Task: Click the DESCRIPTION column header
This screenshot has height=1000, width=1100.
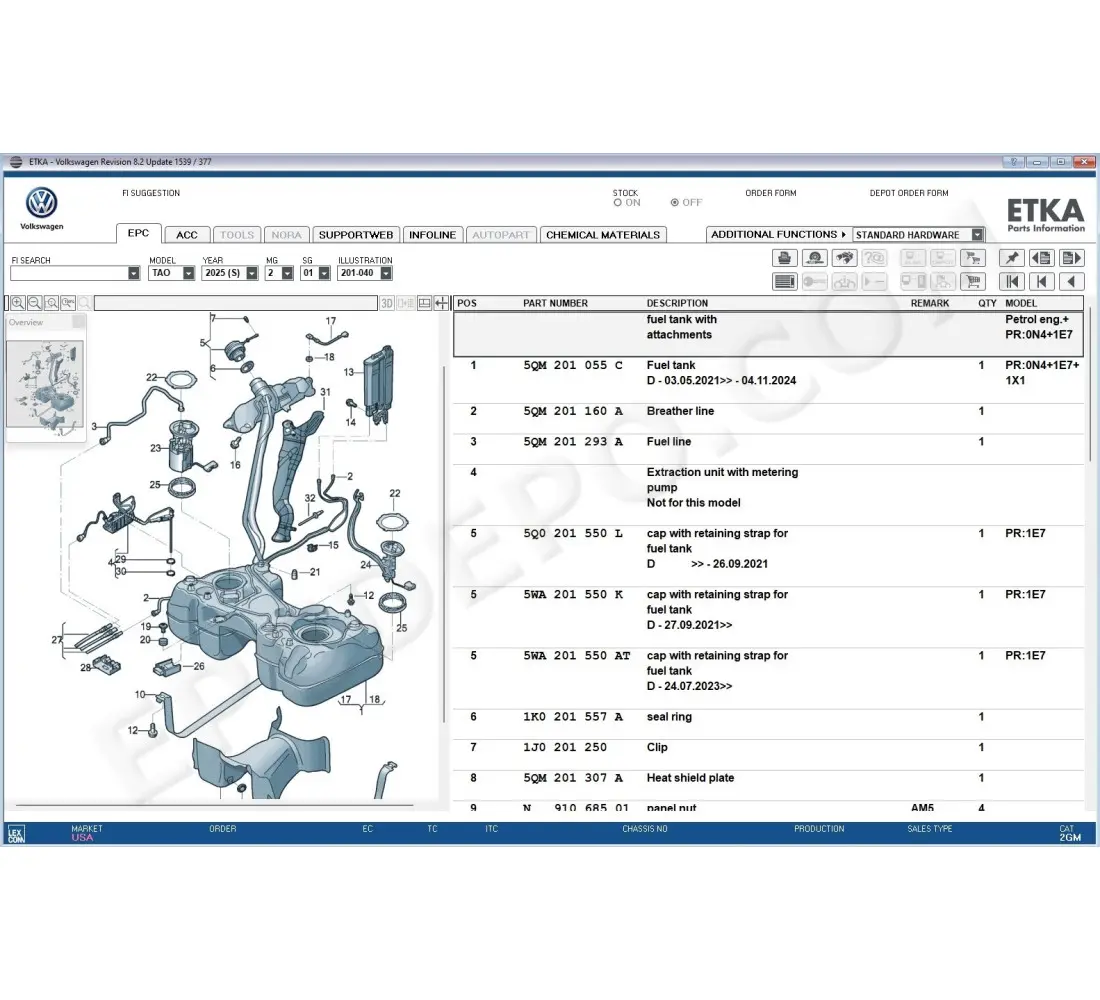Action: (x=677, y=303)
